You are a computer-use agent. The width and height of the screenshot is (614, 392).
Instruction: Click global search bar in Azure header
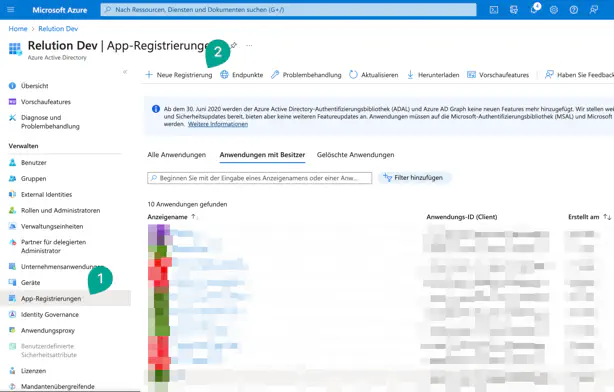(x=289, y=10)
